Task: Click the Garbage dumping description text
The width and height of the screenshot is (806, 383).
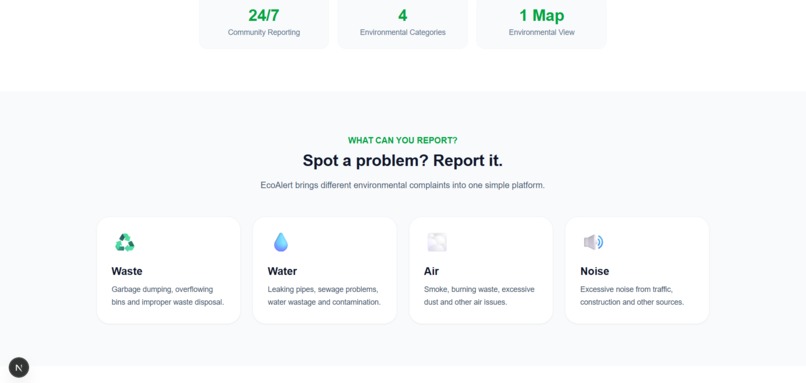Action: [x=168, y=296]
